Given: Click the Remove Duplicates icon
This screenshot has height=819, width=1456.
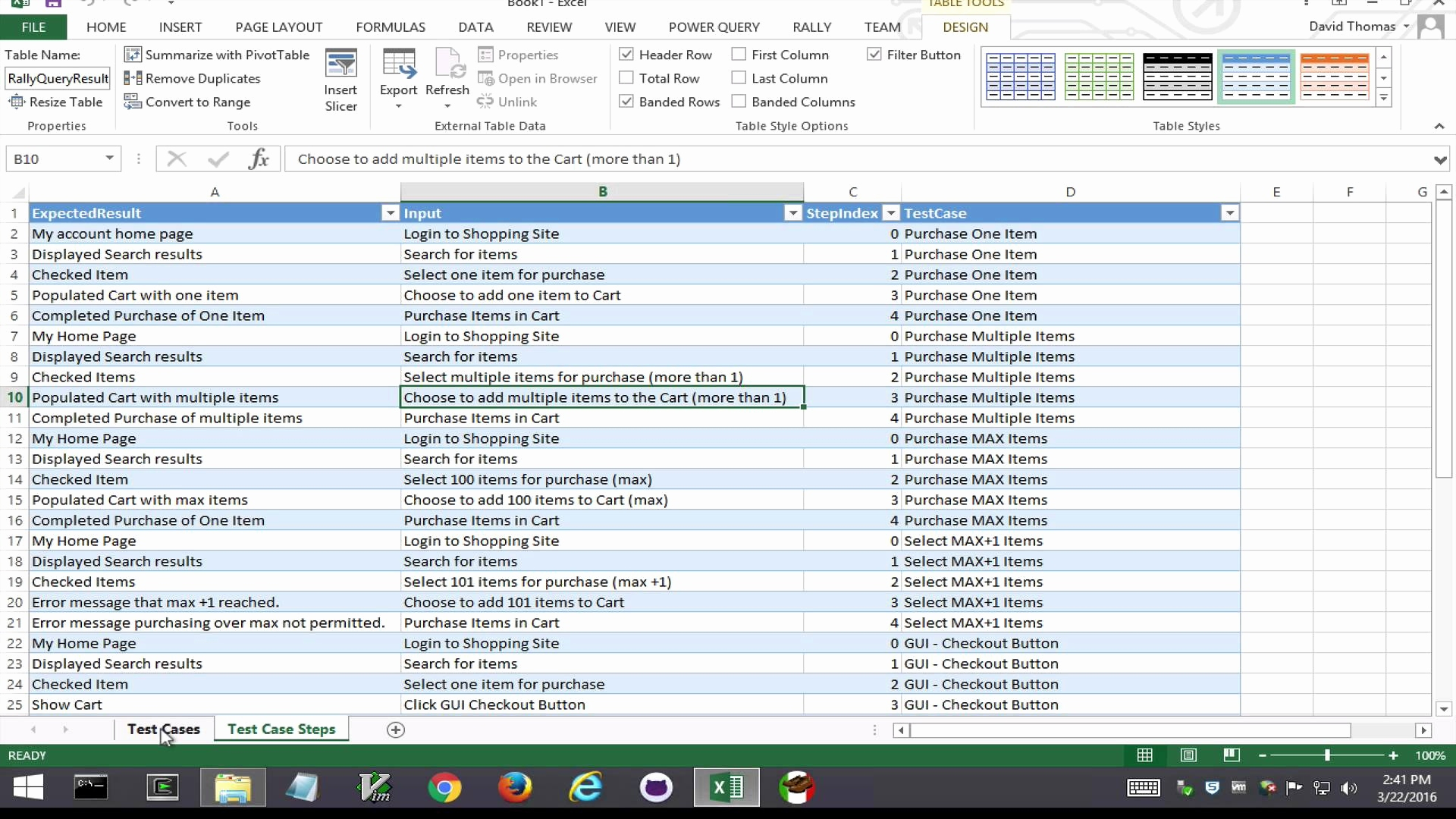Looking at the screenshot, I should 134,78.
